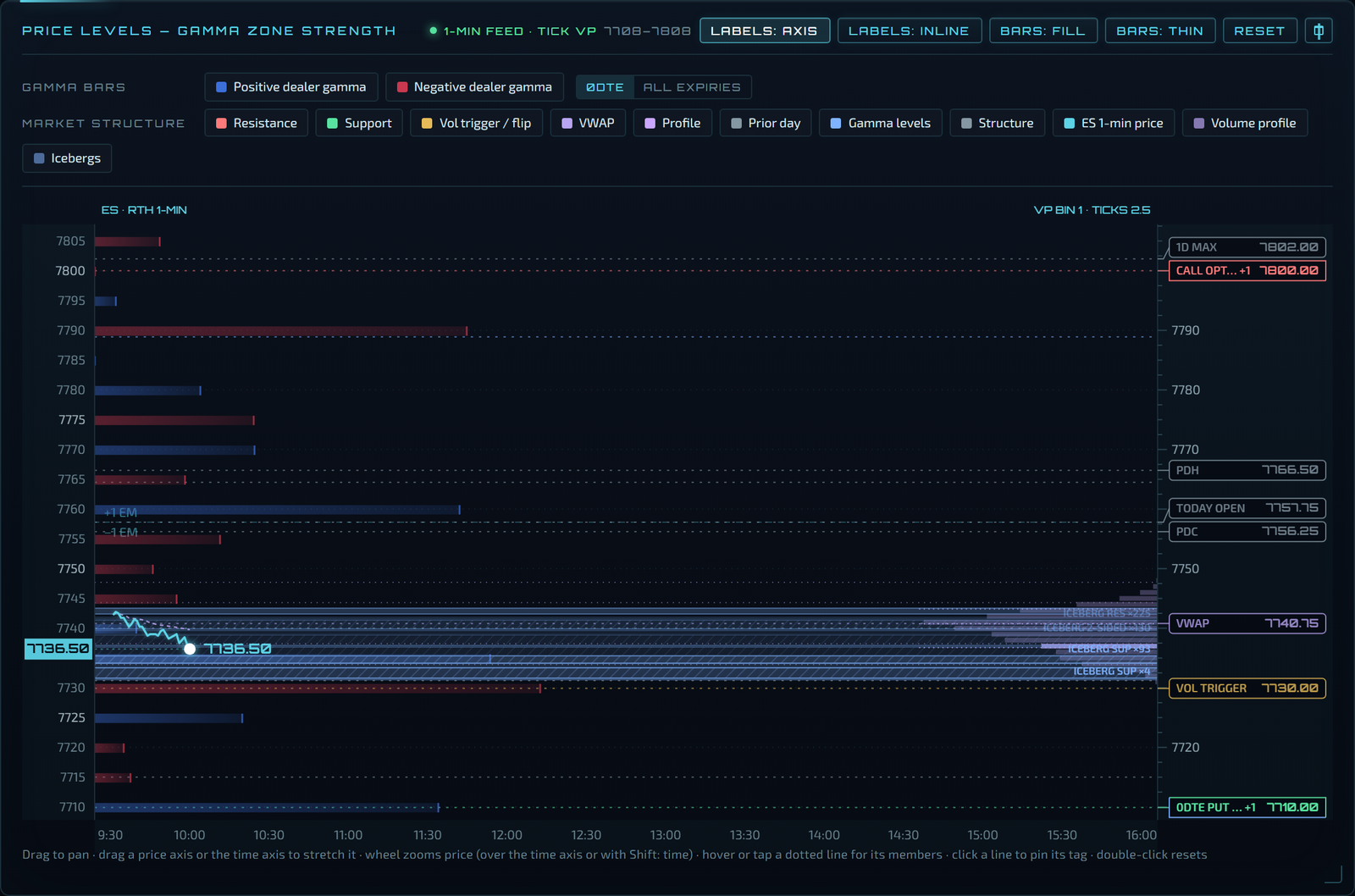
Task: Click the current price marker dot at 7736.50
Action: click(x=190, y=649)
